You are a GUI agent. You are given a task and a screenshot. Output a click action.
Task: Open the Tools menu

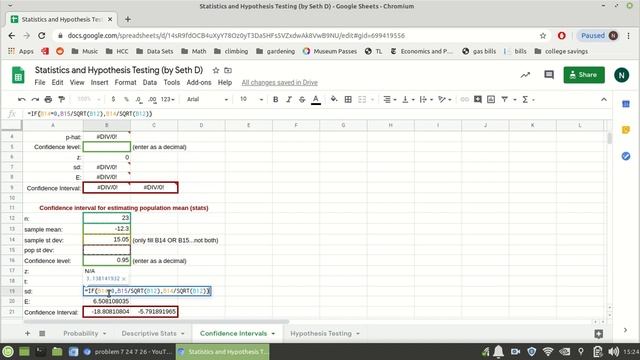coord(171,82)
